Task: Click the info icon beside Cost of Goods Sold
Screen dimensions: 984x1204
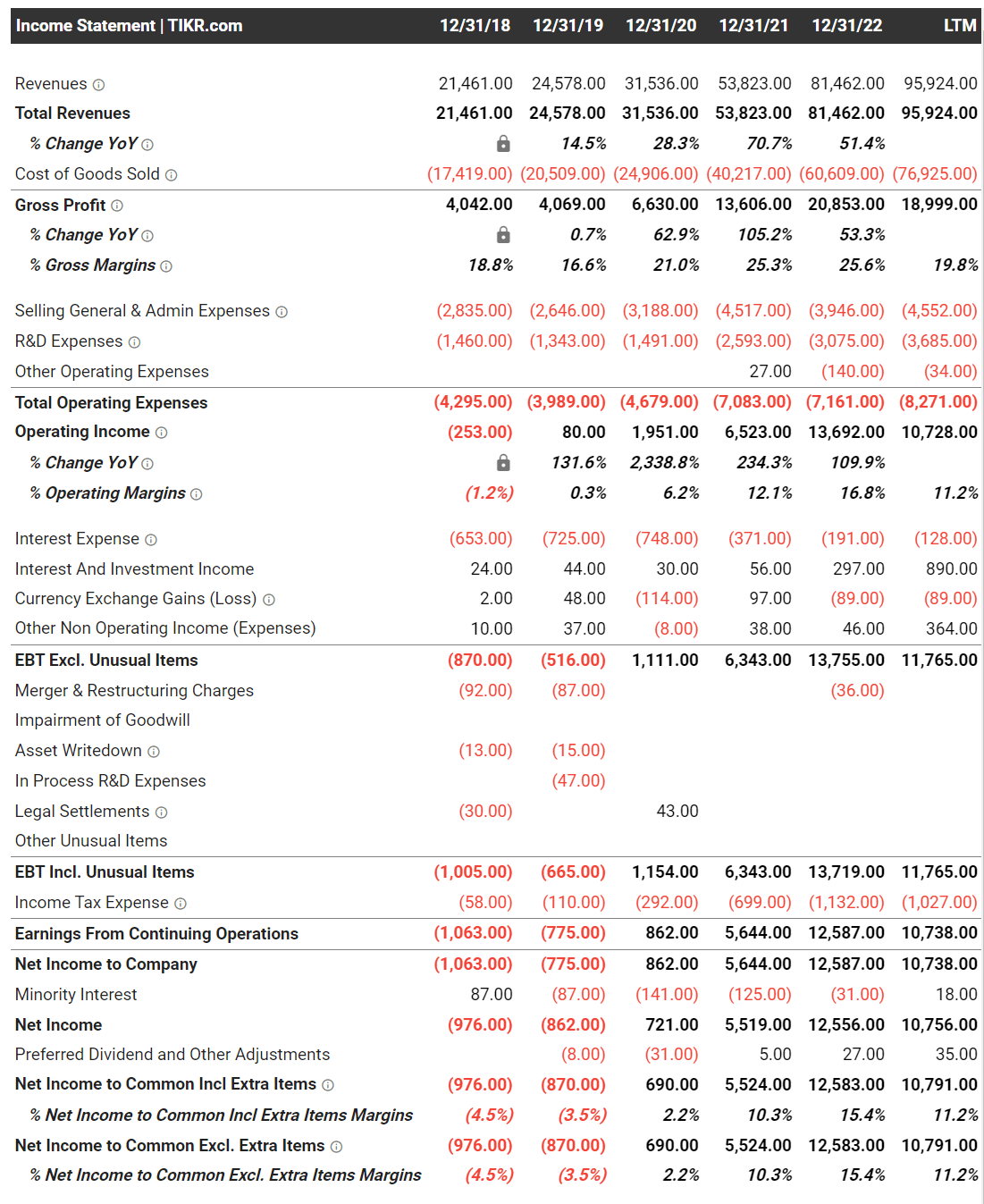Action: point(171,175)
